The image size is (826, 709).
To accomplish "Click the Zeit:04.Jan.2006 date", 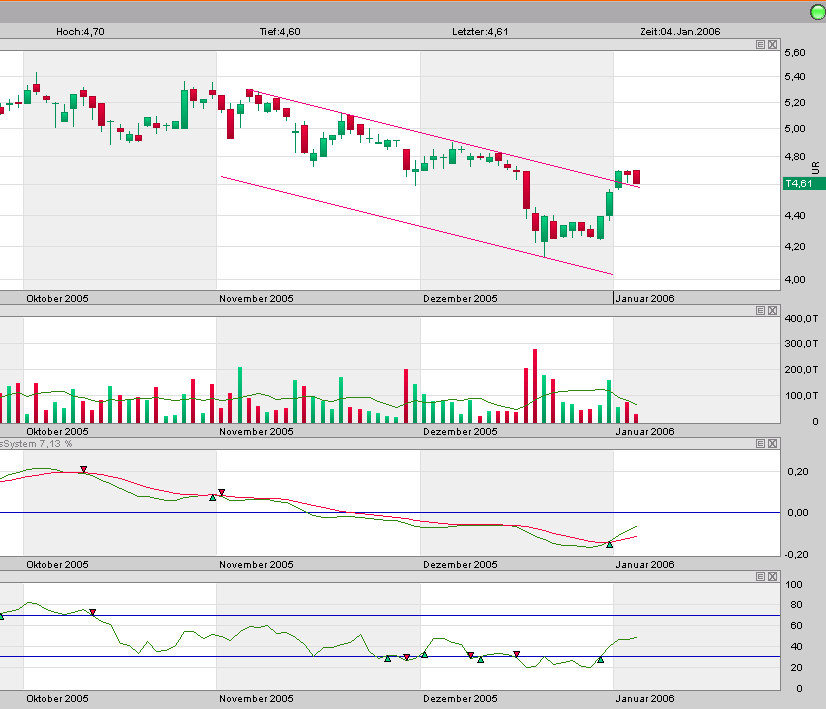I will point(680,32).
